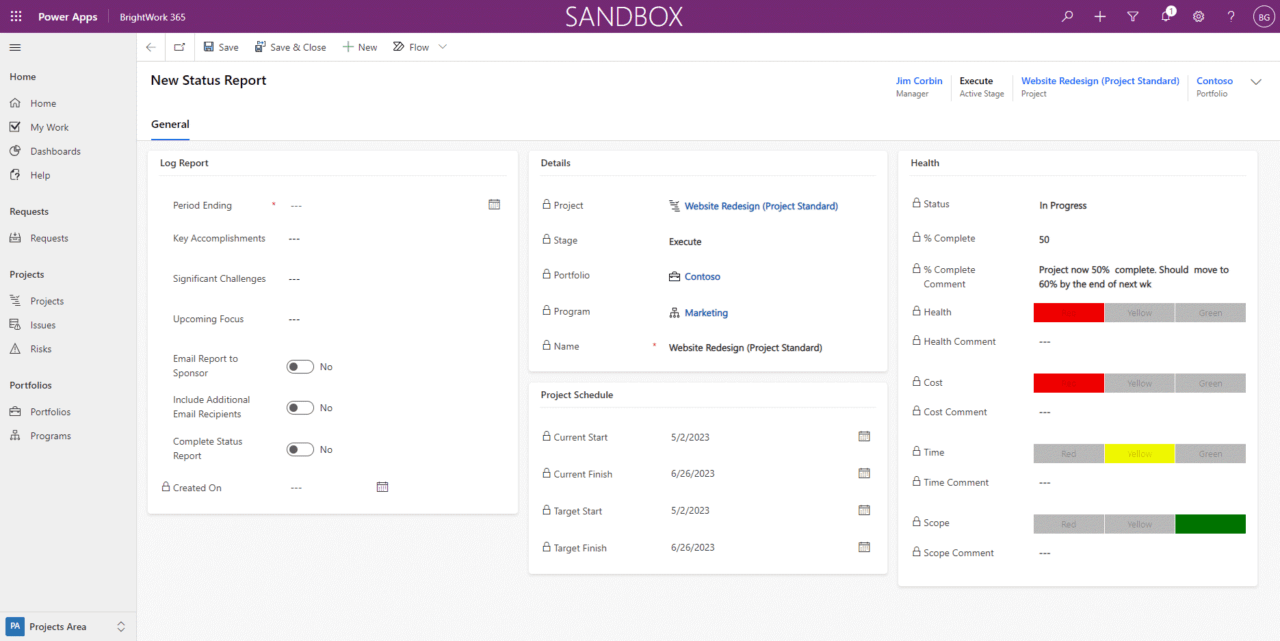Enable the Email Report to Sponsor toggle
Viewport: 1280px width, 641px height.
[x=298, y=366]
